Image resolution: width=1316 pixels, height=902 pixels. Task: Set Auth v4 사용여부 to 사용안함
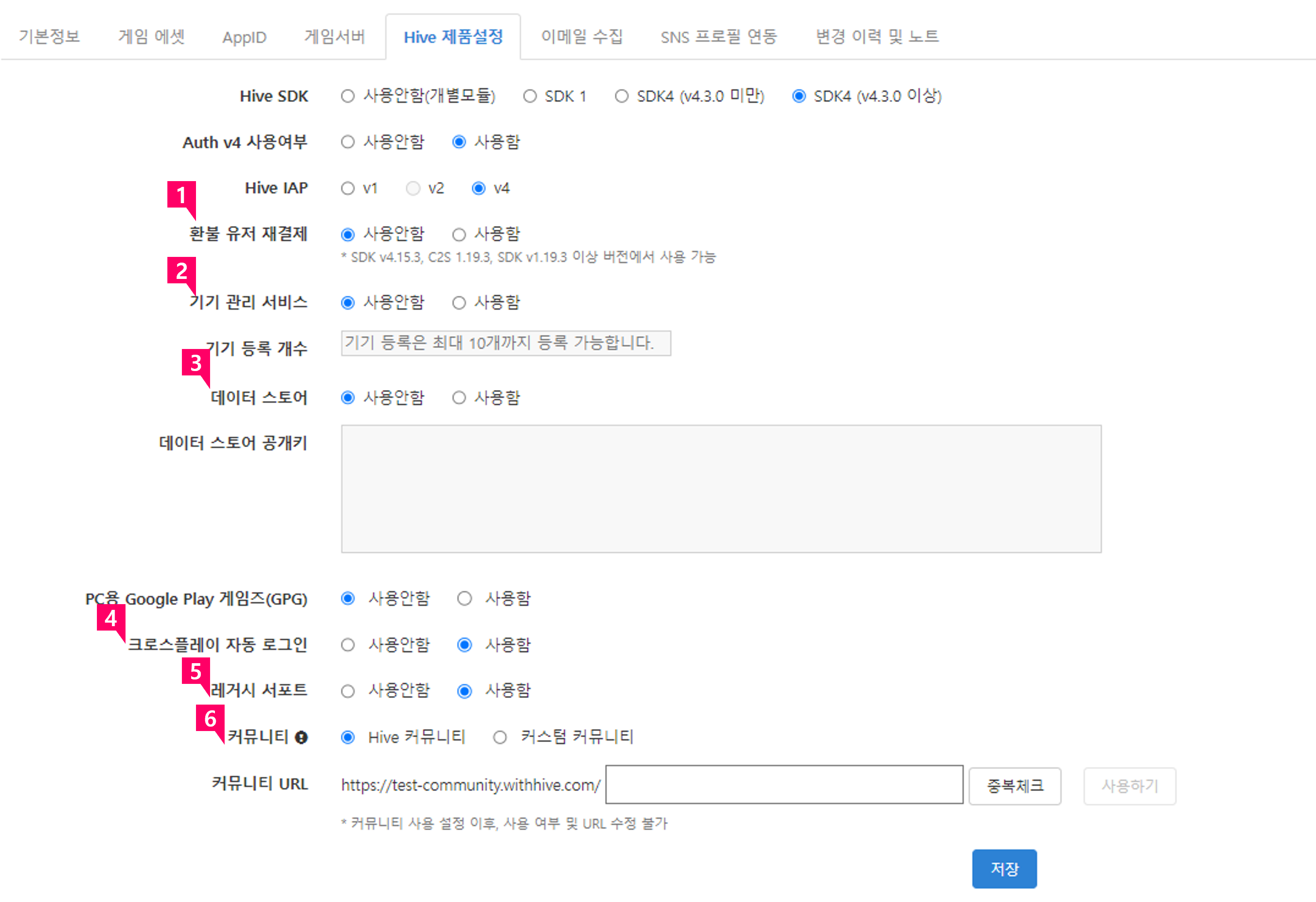tap(347, 142)
